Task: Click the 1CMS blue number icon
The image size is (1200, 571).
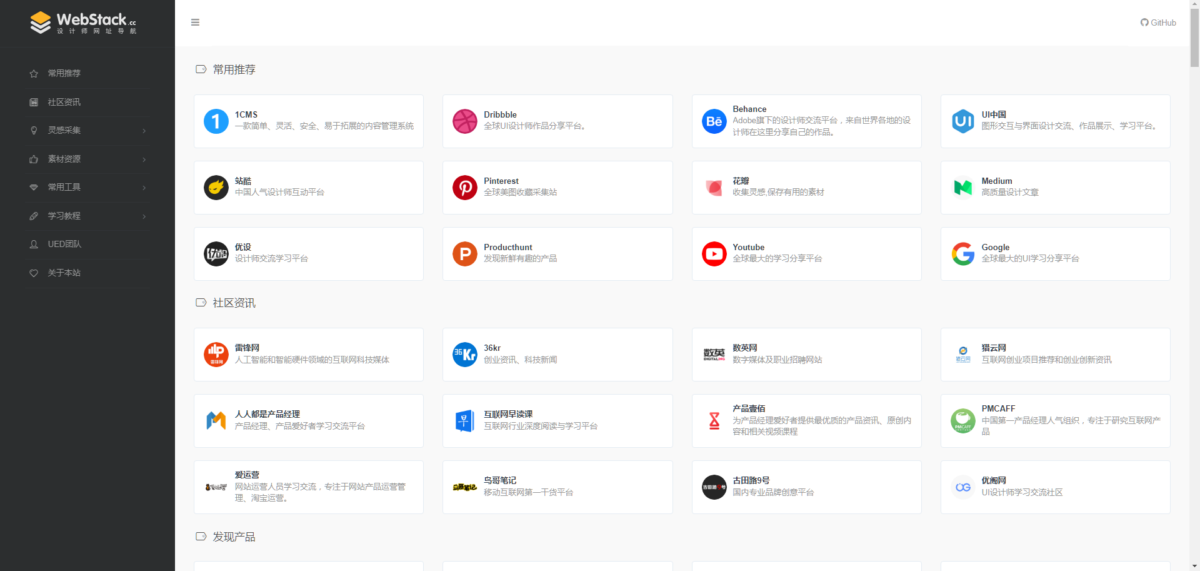Action: [216, 121]
